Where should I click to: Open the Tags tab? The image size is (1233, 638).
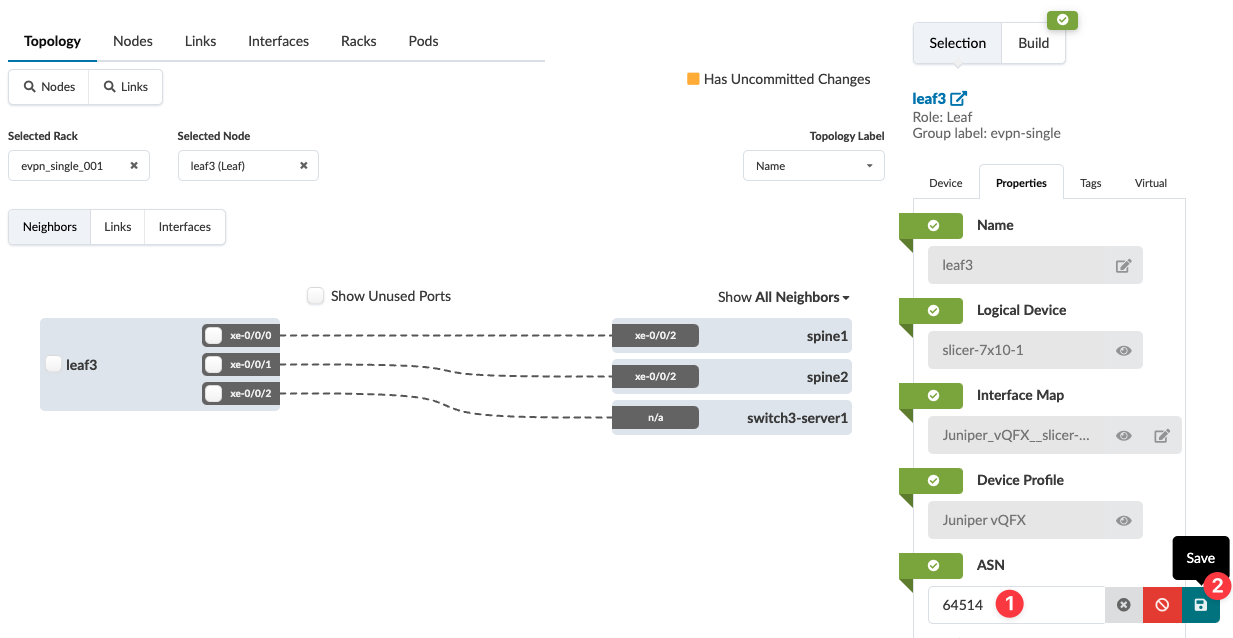tap(1090, 183)
